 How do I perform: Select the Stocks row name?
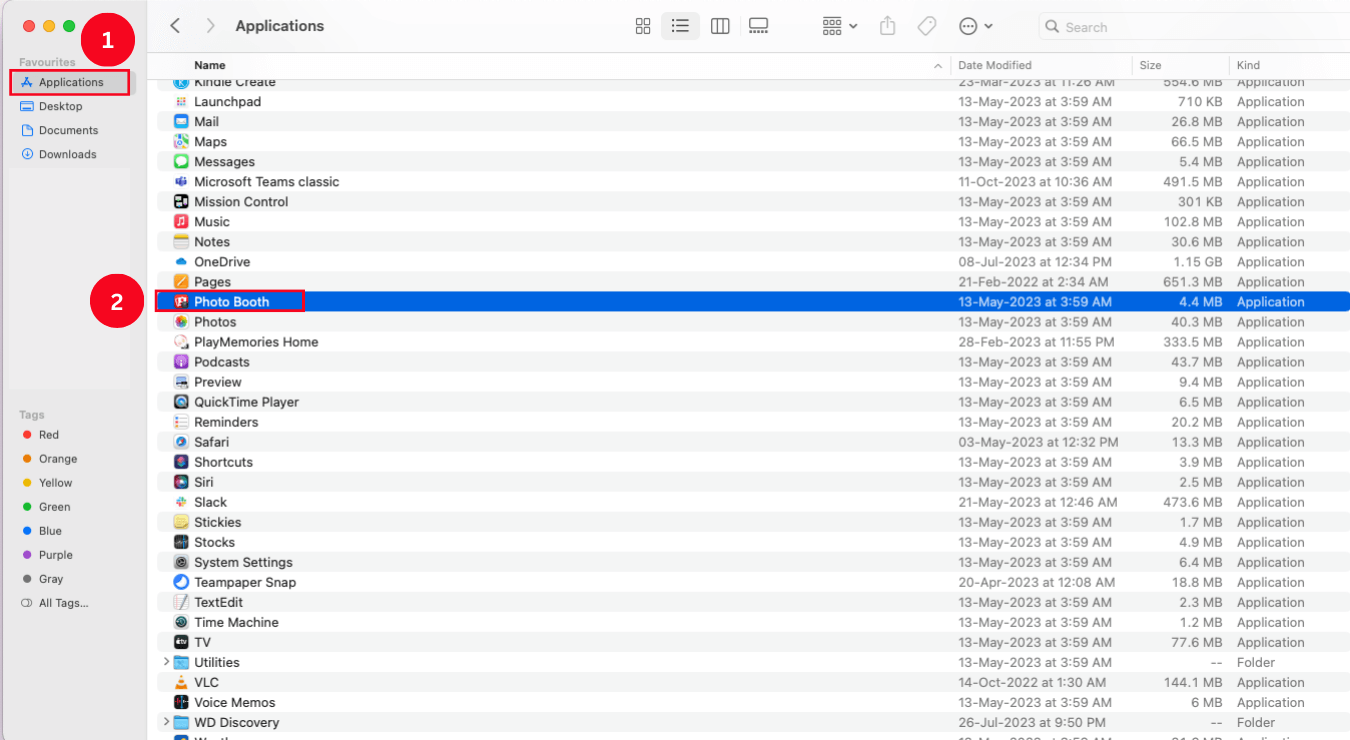pos(214,542)
